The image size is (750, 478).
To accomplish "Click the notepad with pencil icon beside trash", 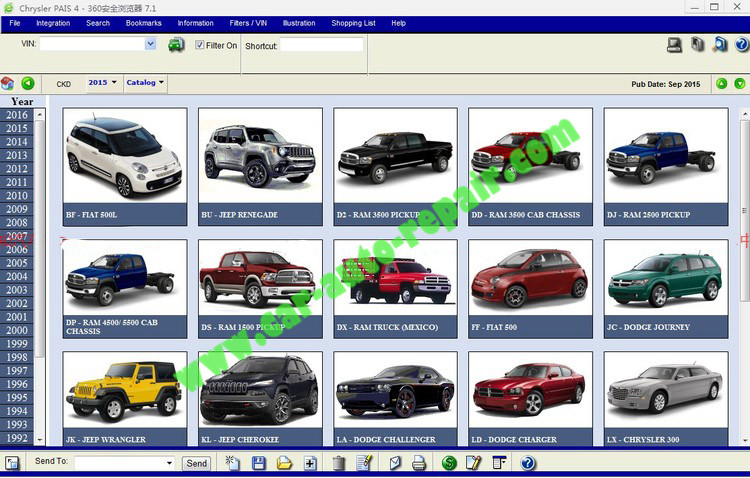I will pyautogui.click(x=364, y=463).
